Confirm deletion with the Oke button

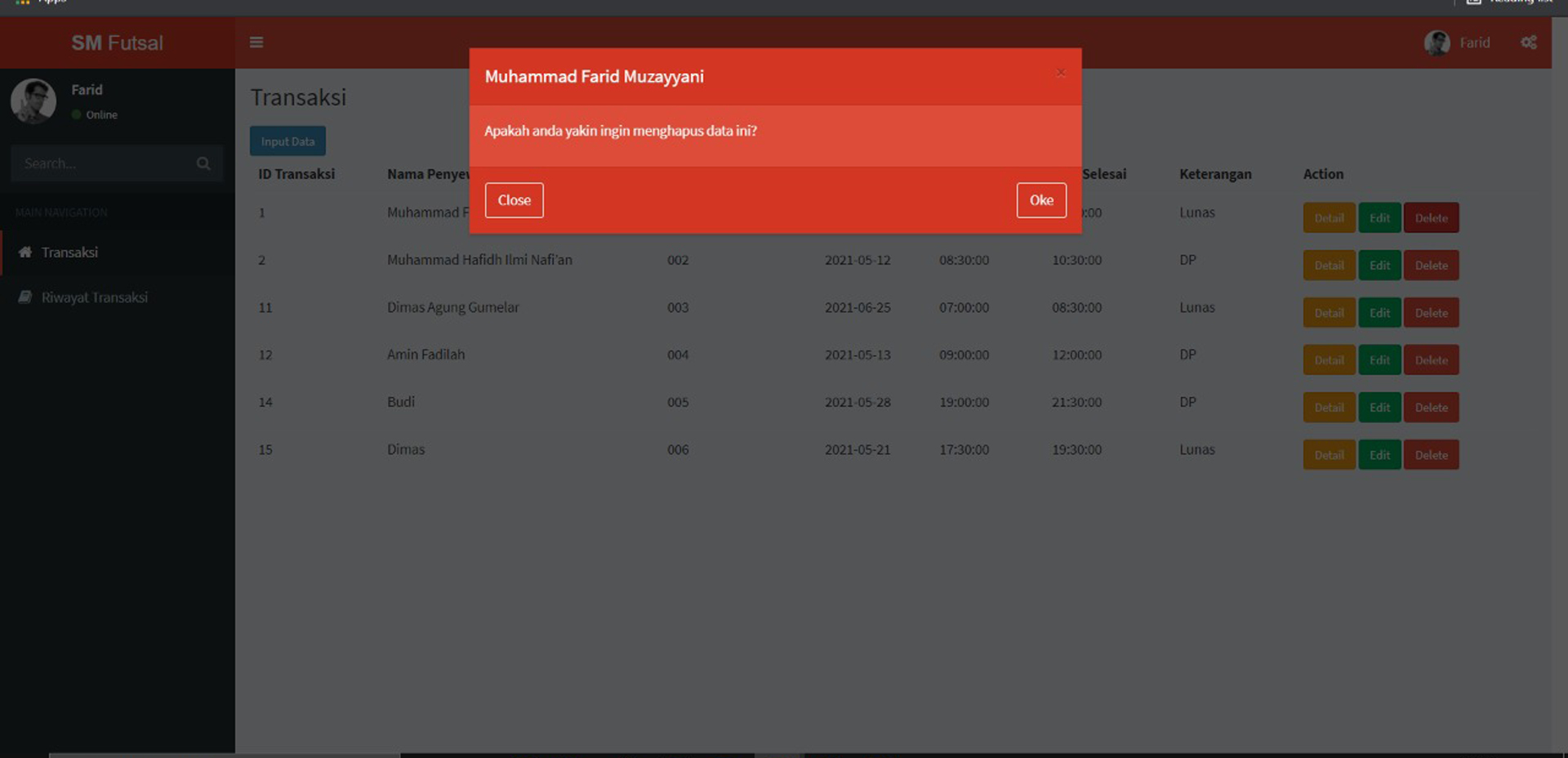click(x=1041, y=200)
